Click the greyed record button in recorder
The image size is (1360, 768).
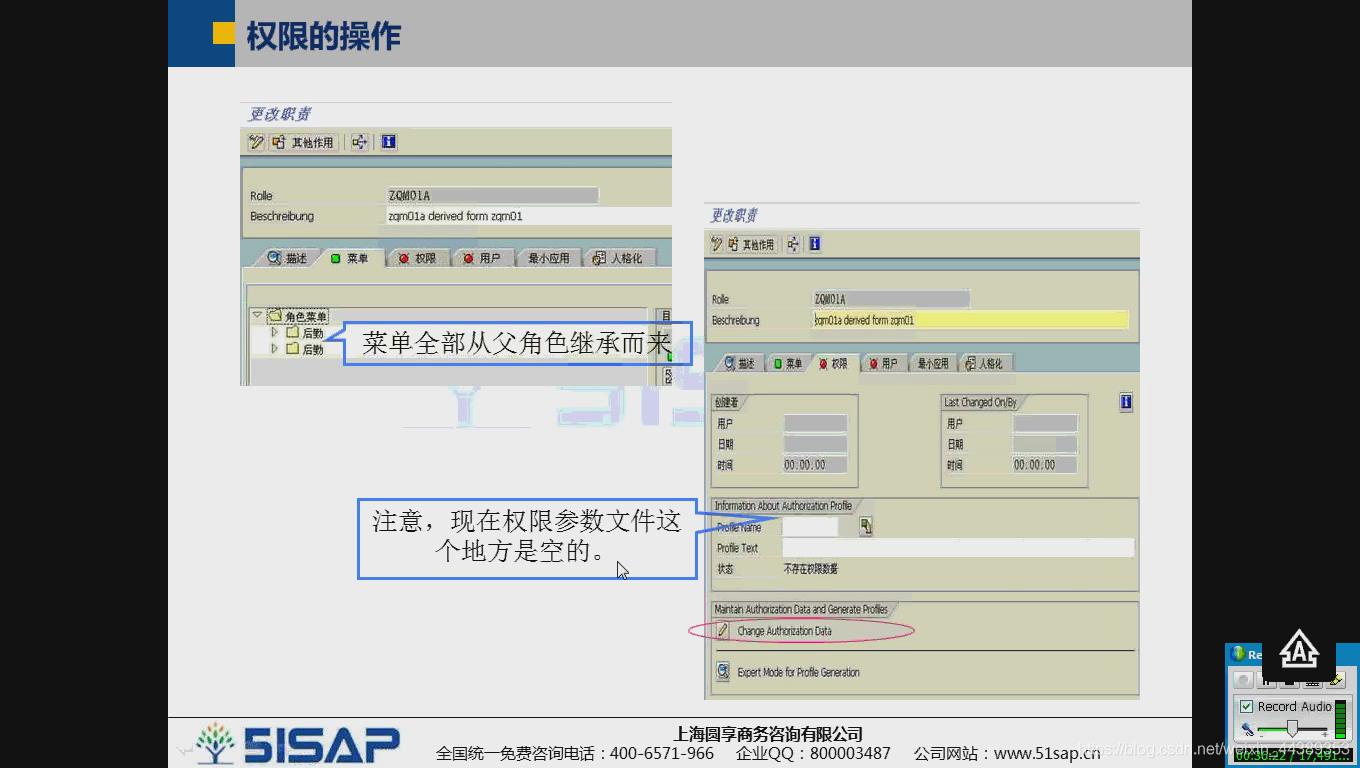1242,680
